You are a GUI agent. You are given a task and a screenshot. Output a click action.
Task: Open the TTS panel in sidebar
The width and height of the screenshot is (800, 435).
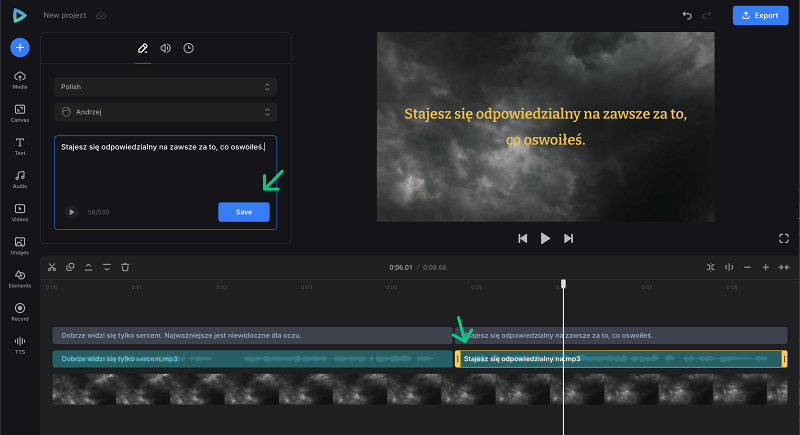[x=20, y=345]
